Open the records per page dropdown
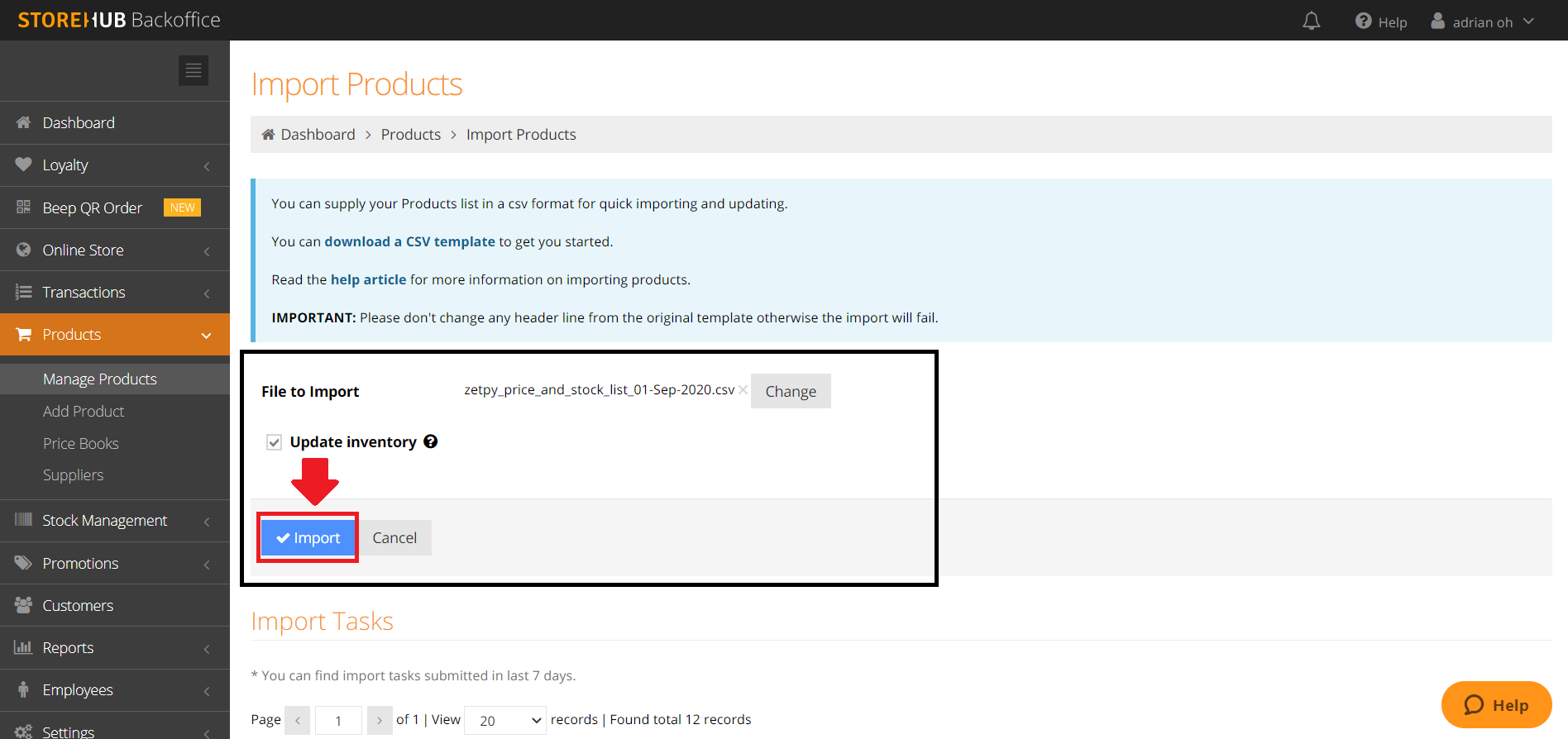 tap(505, 720)
